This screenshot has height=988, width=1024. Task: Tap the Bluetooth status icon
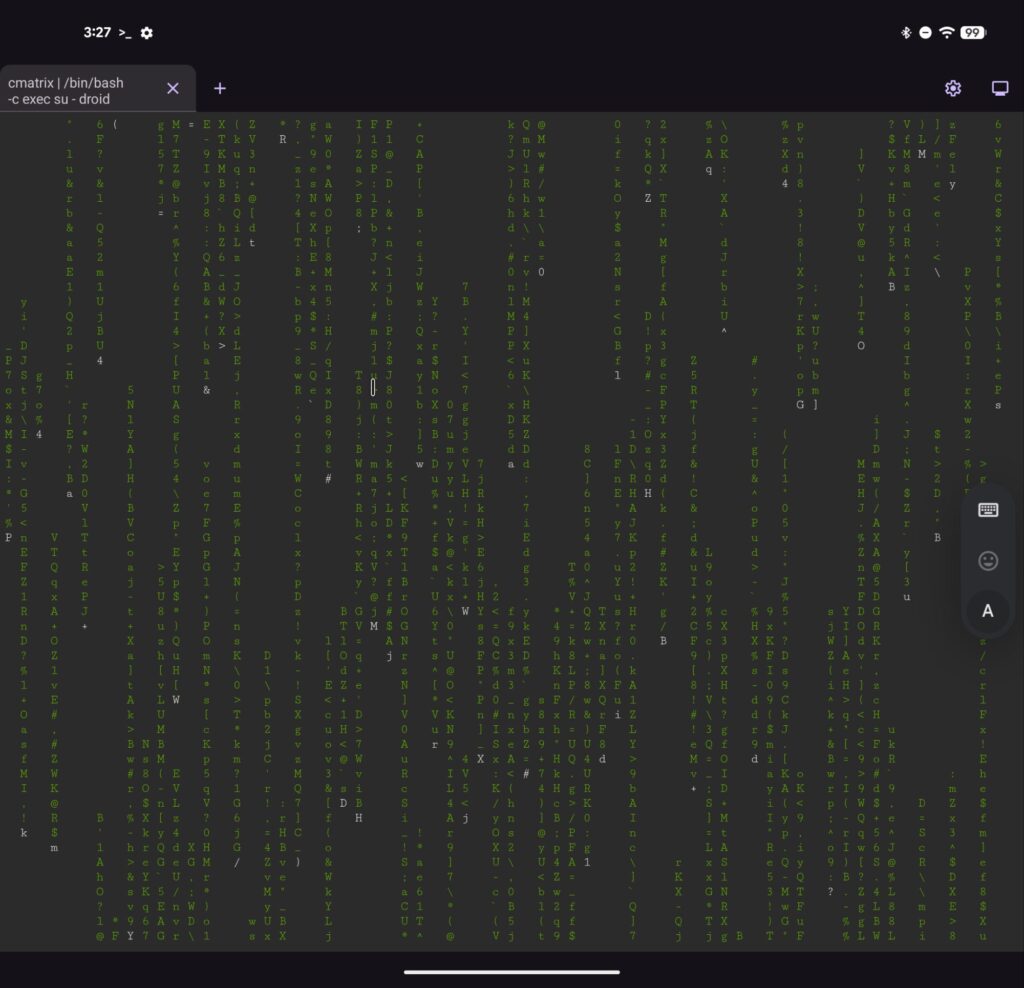[x=906, y=33]
